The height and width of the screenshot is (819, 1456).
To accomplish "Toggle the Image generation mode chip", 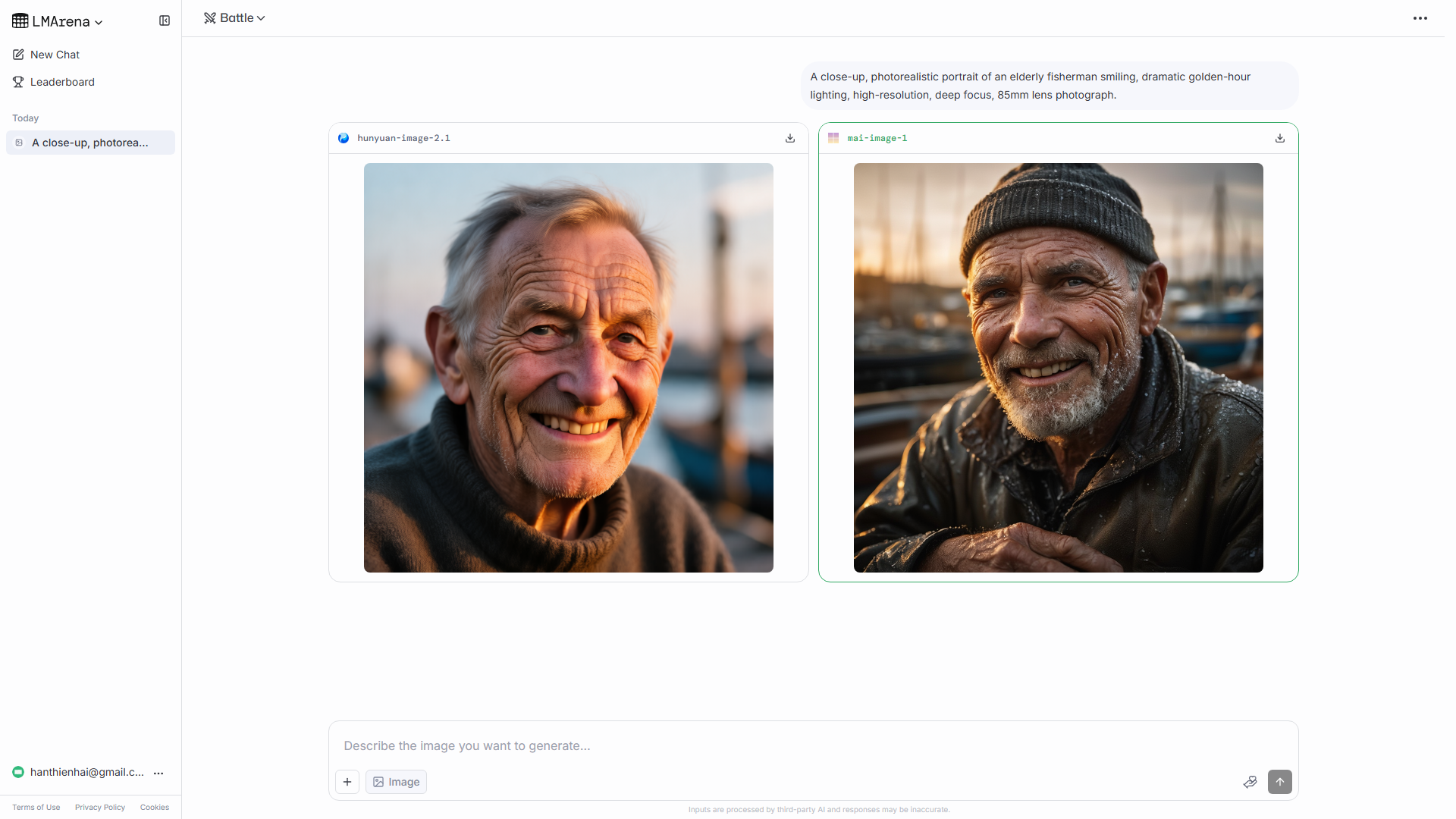I will 396,782.
